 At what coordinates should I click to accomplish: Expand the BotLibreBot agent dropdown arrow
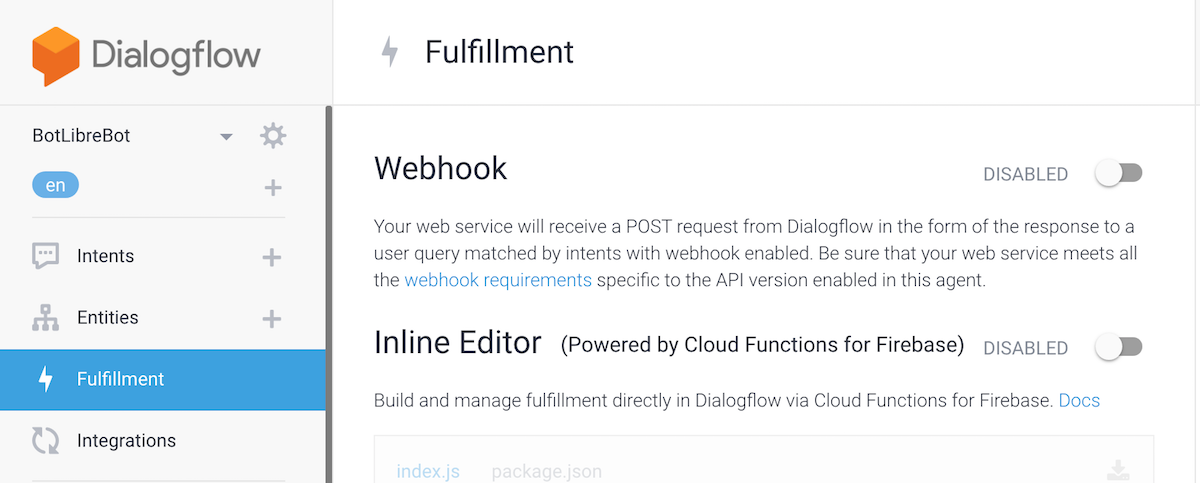pyautogui.click(x=226, y=137)
